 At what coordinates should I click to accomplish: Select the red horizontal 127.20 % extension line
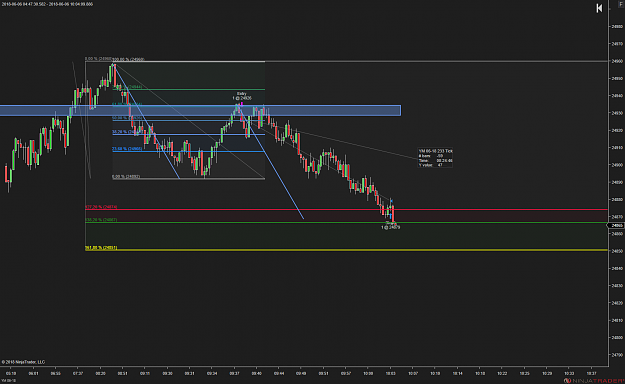pyautogui.click(x=347, y=209)
